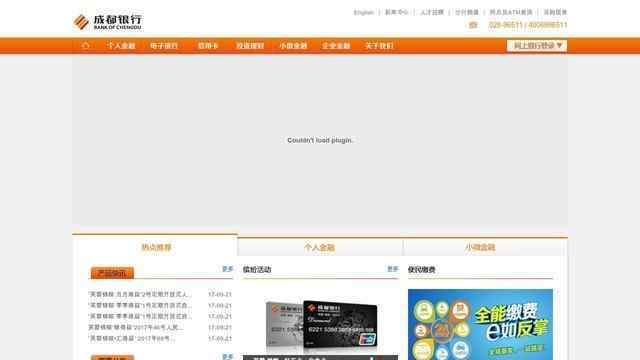Open the 人才招聘 top link
Image resolution: width=640 pixels, height=360 pixels.
pos(432,12)
